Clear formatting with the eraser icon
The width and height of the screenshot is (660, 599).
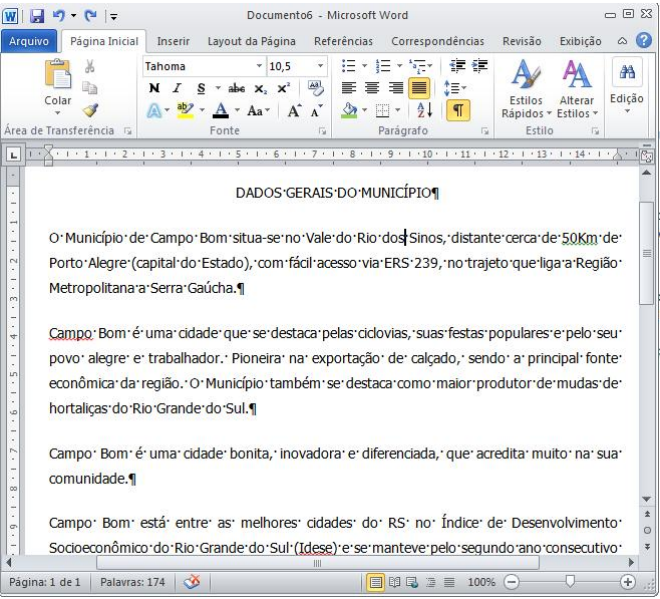[x=316, y=88]
